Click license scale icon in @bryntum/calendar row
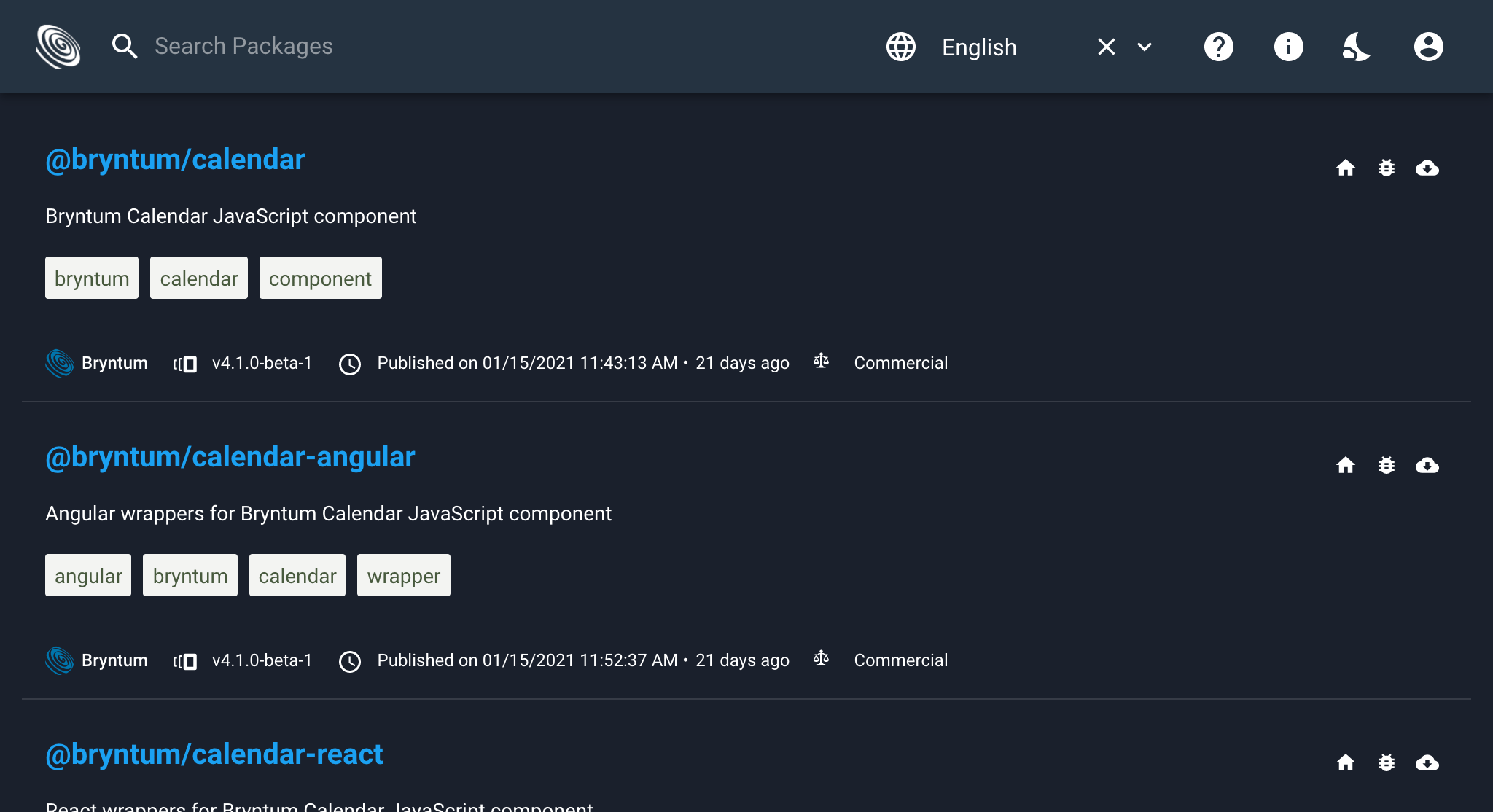This screenshot has width=1493, height=812. [x=822, y=361]
